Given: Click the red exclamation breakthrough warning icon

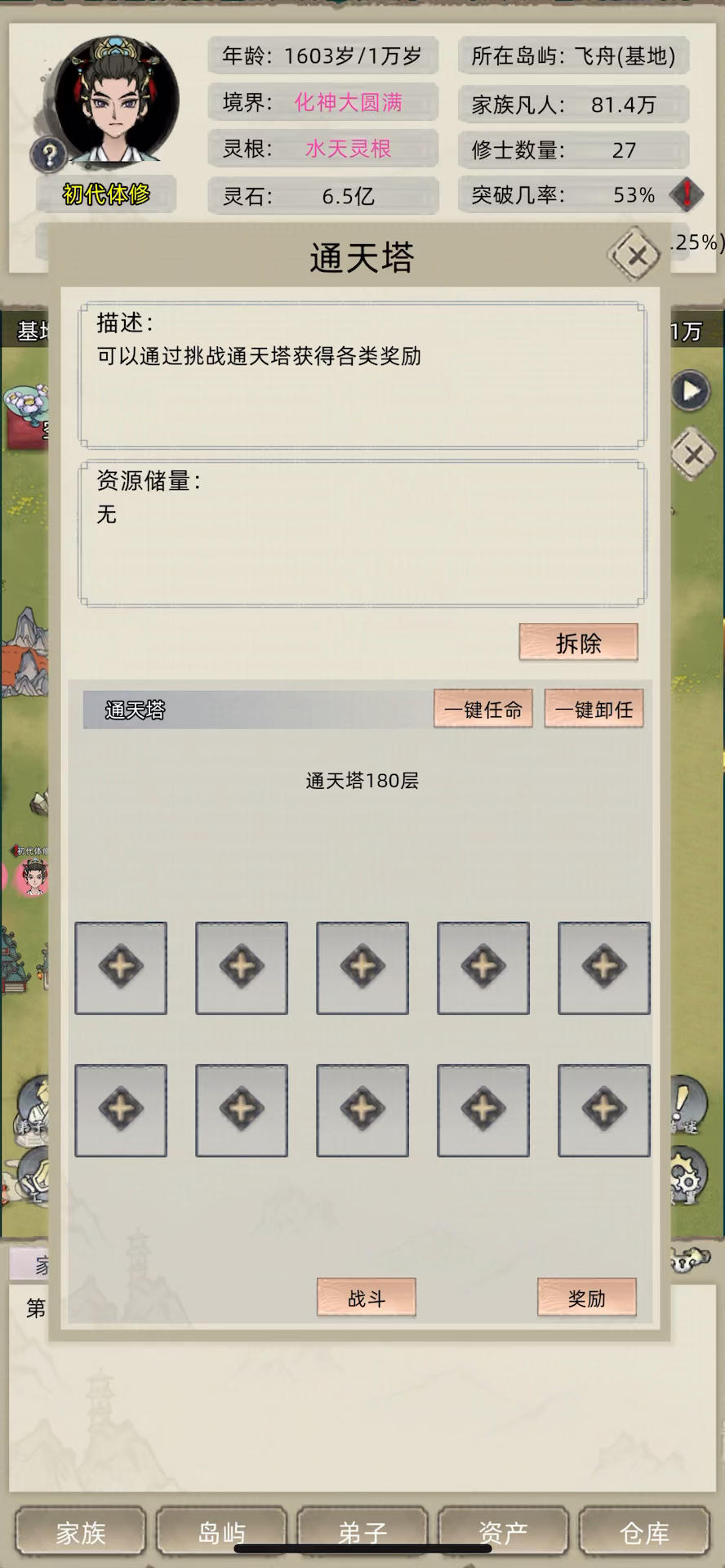Looking at the screenshot, I should click(687, 194).
